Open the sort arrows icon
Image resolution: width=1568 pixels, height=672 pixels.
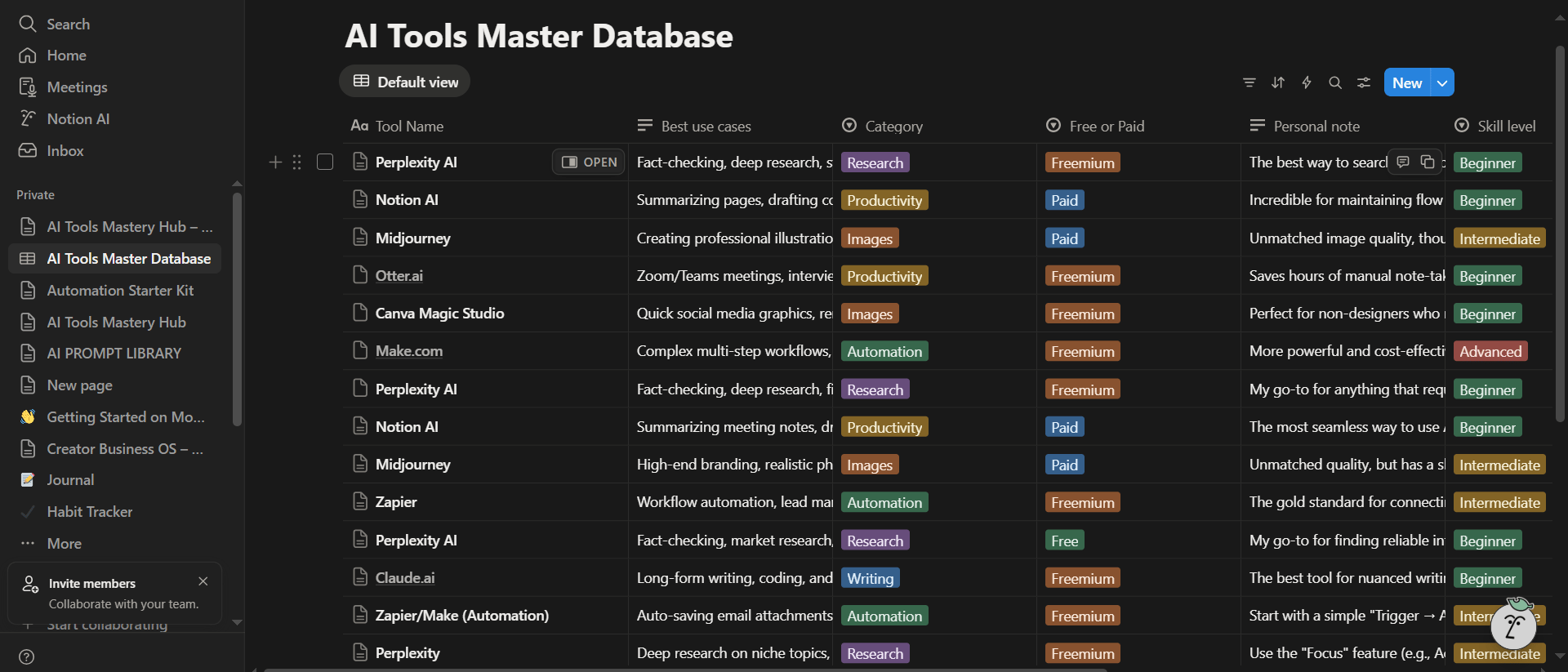click(x=1278, y=82)
